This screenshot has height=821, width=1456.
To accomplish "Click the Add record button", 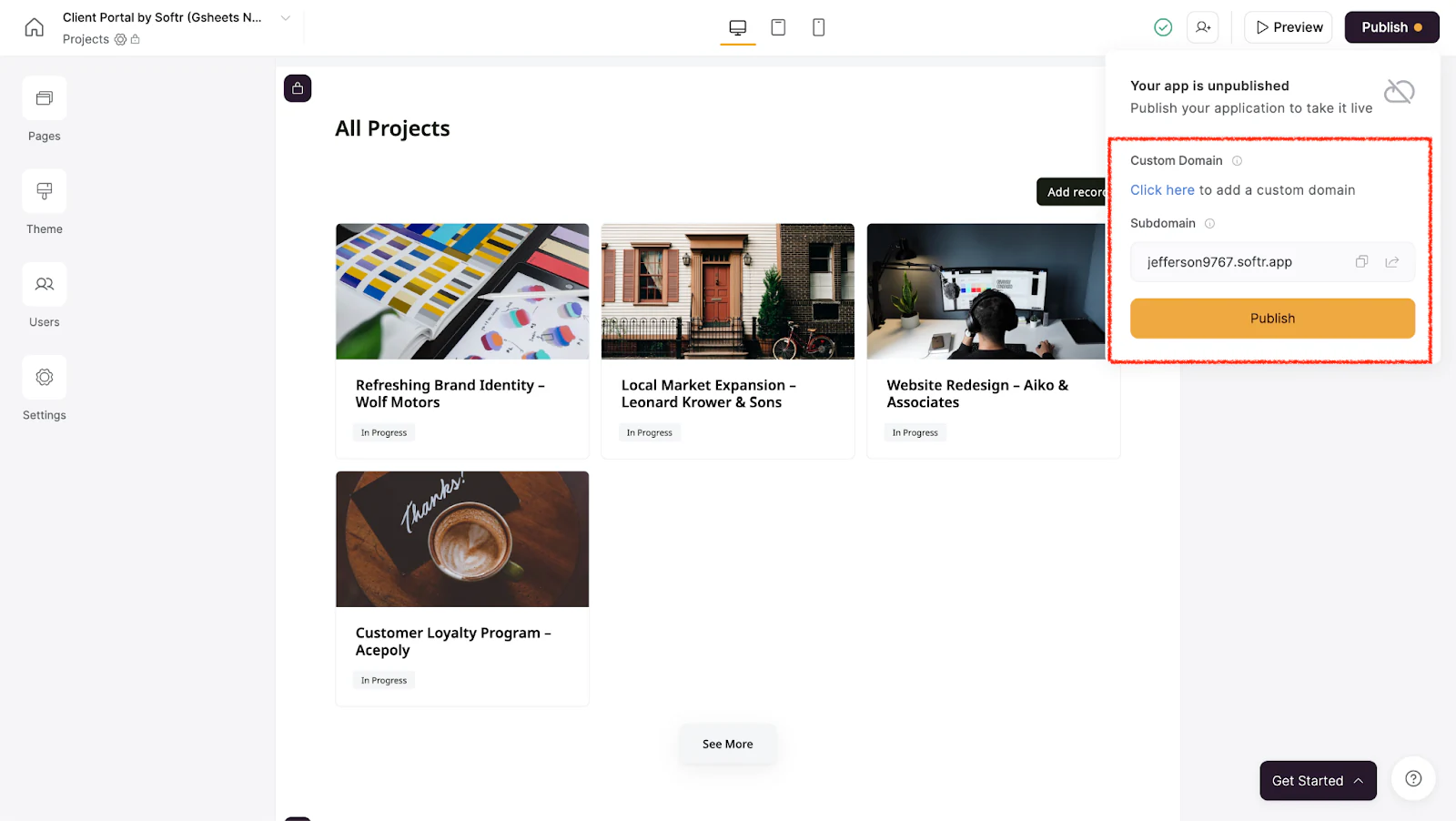I will point(1071,192).
